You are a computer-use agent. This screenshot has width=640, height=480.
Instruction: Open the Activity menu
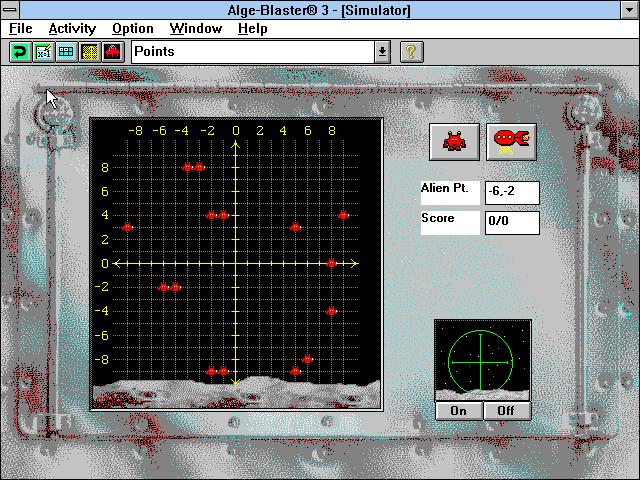(x=72, y=29)
